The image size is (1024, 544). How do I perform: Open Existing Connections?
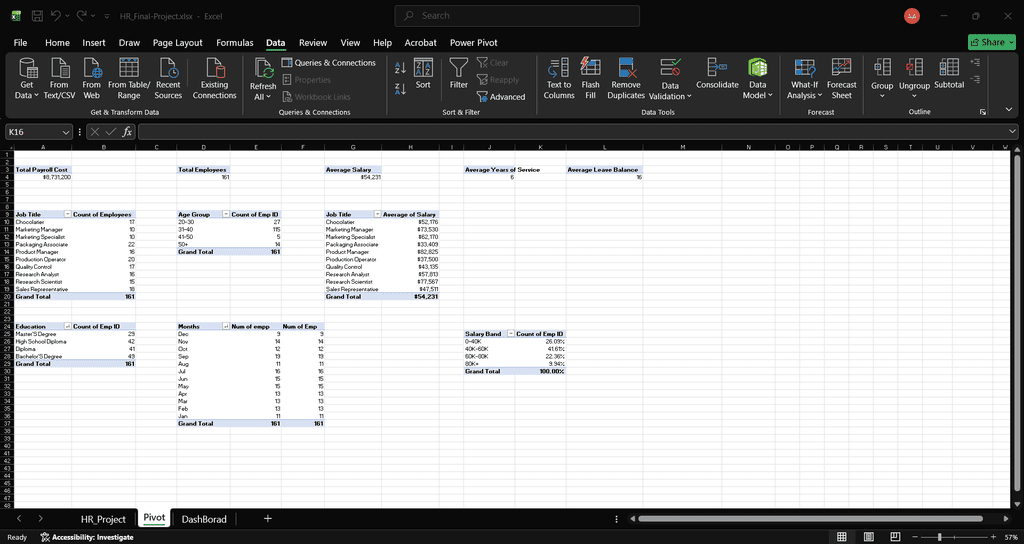click(214, 78)
